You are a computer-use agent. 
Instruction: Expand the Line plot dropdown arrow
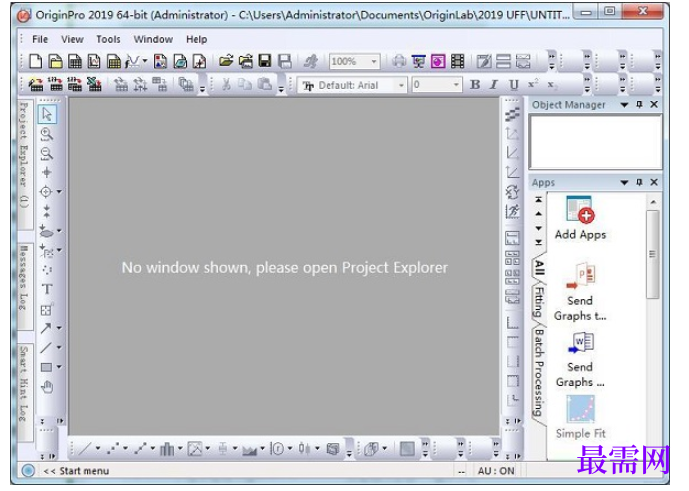[98, 449]
